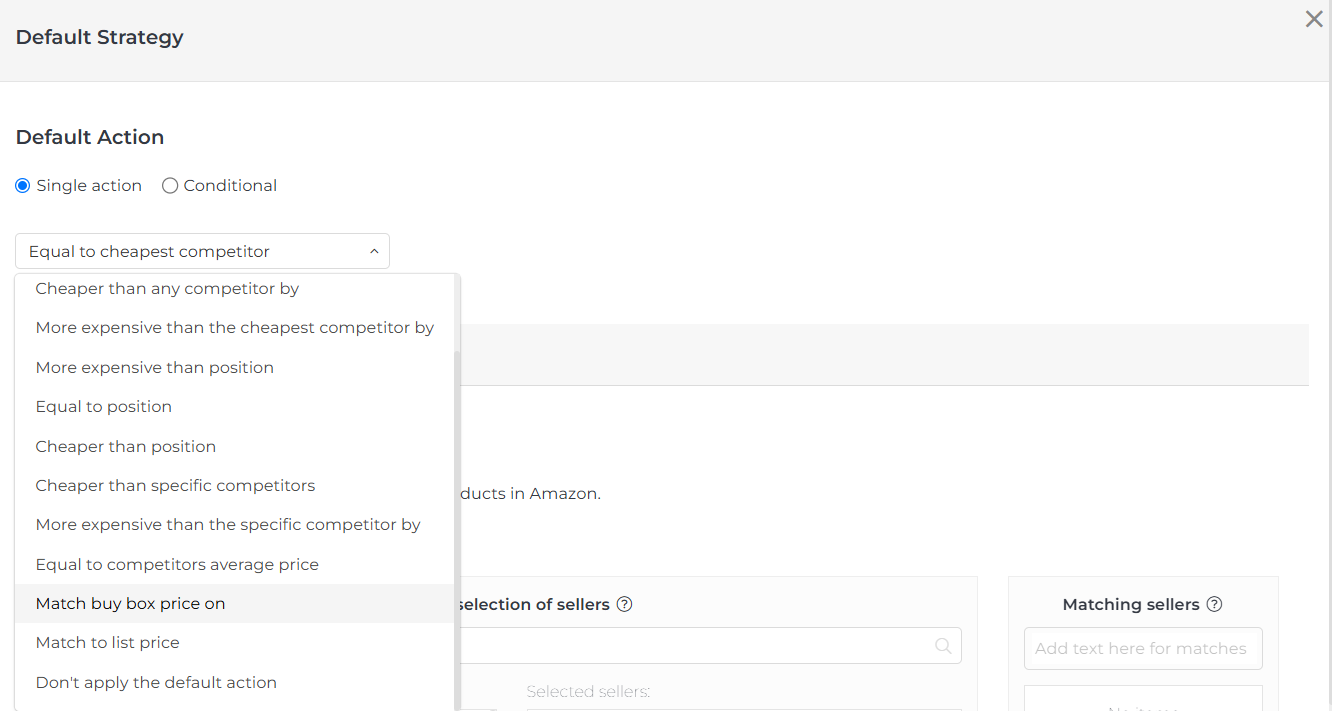Select Equal to position option
Viewport: 1332px width, 711px height.
[x=103, y=407]
